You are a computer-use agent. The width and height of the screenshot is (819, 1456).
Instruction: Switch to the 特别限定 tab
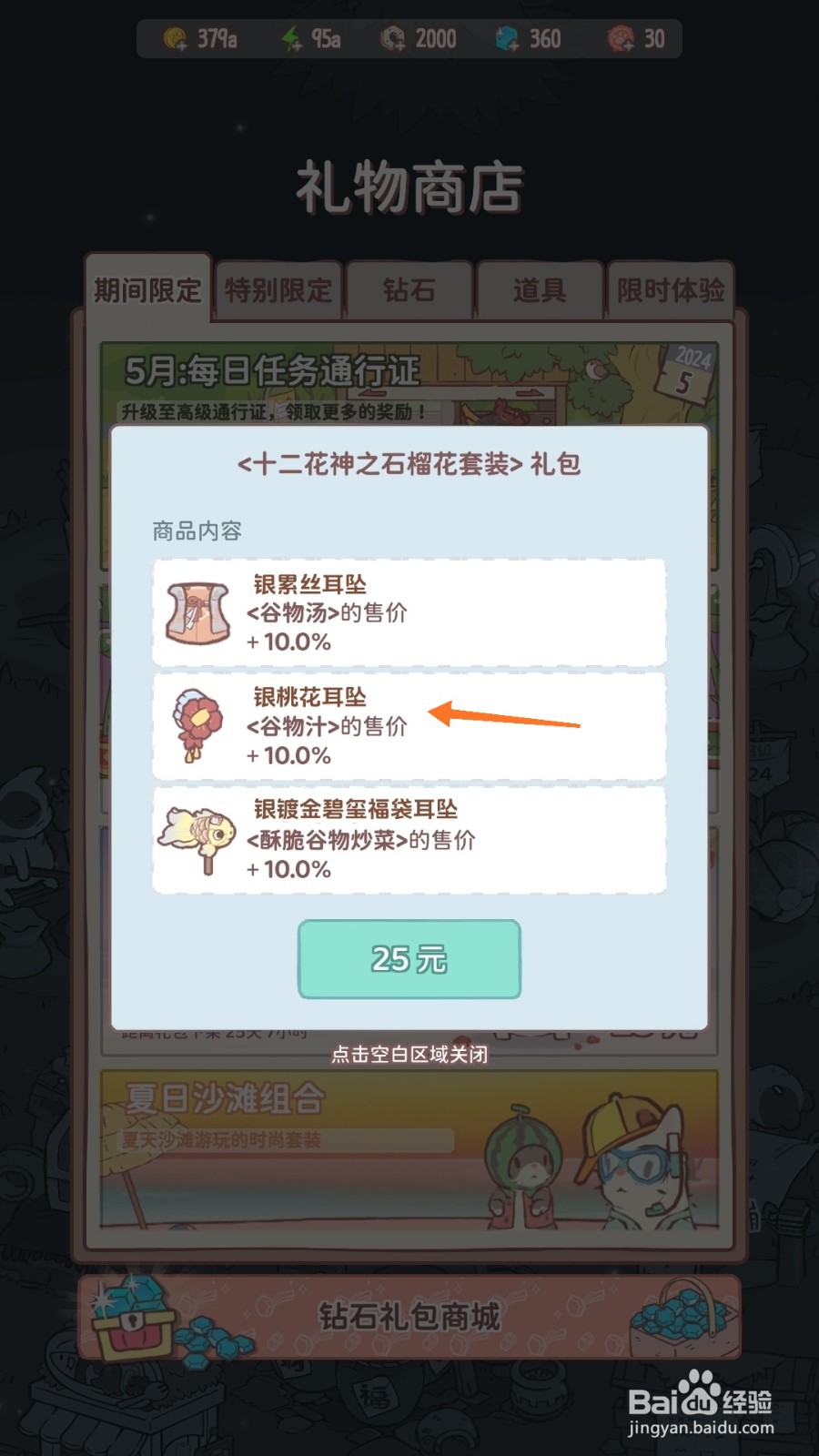click(x=278, y=290)
